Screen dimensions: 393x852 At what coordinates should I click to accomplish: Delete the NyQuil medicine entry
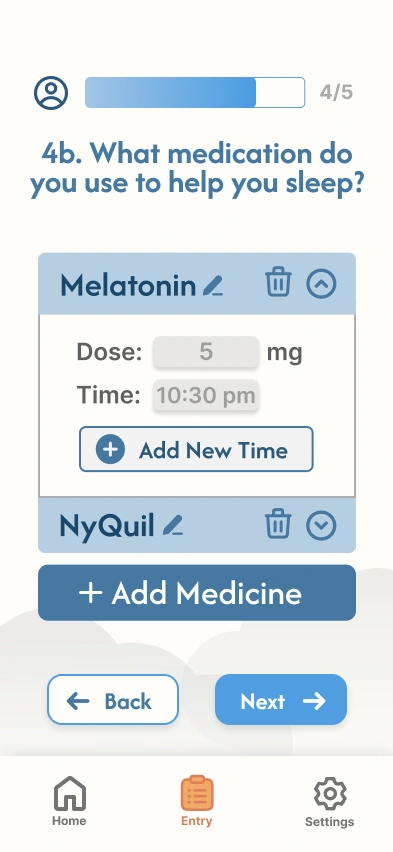point(278,524)
